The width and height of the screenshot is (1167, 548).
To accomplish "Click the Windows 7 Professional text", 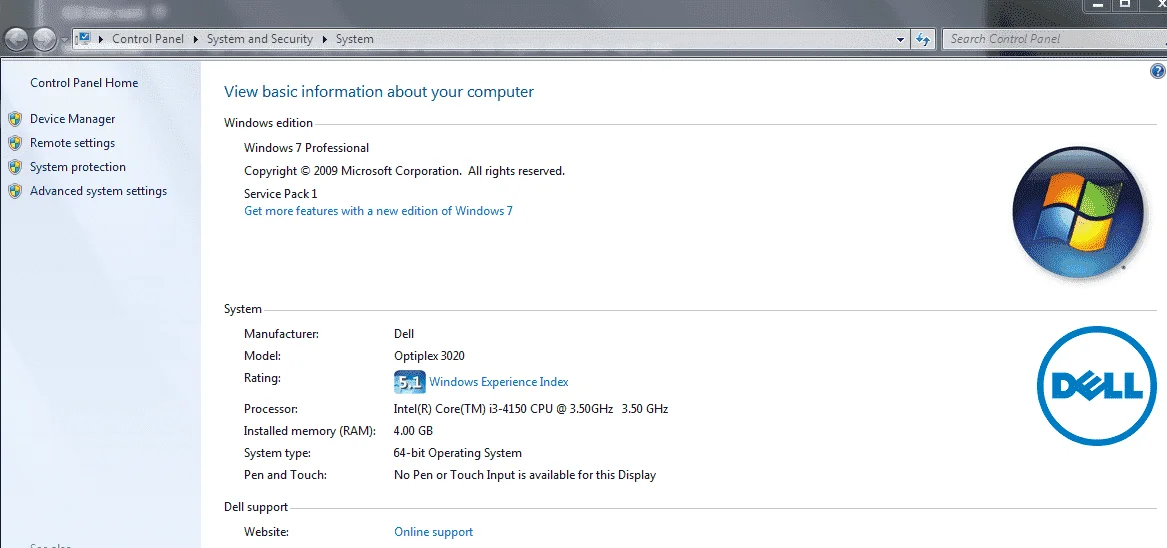I will click(x=307, y=147).
